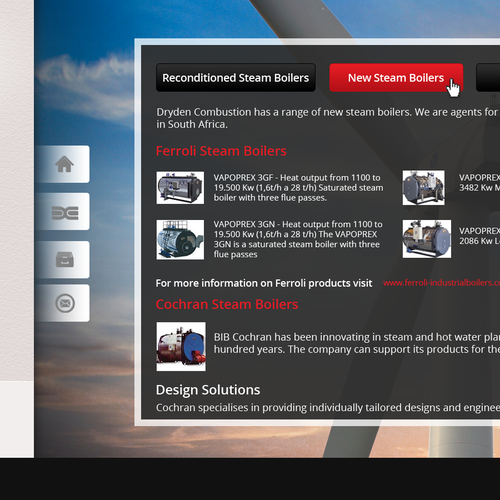Click 'For more information on Ferroli products visit'
Screen dimensions: 500x500
click(x=264, y=283)
